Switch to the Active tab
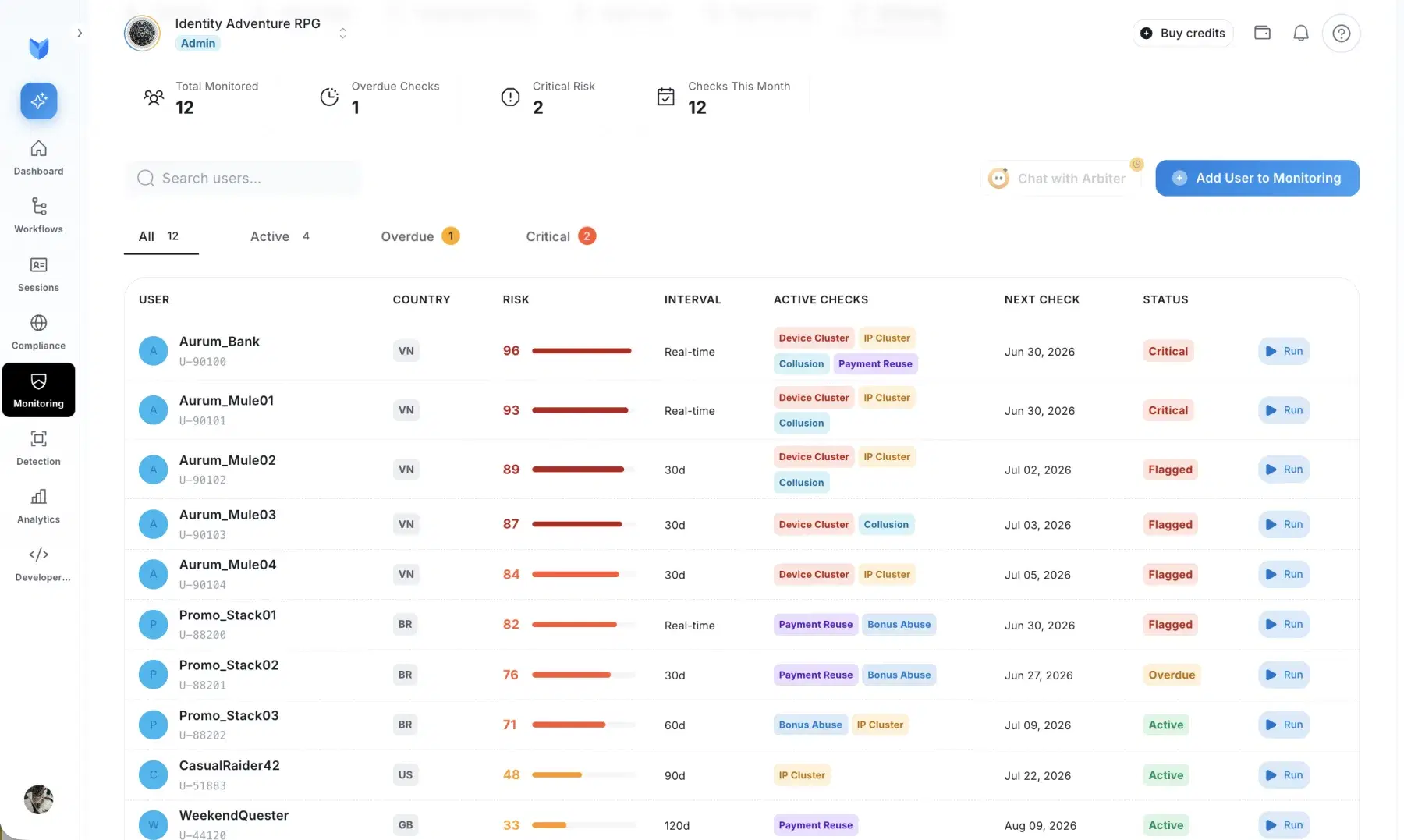 (280, 236)
